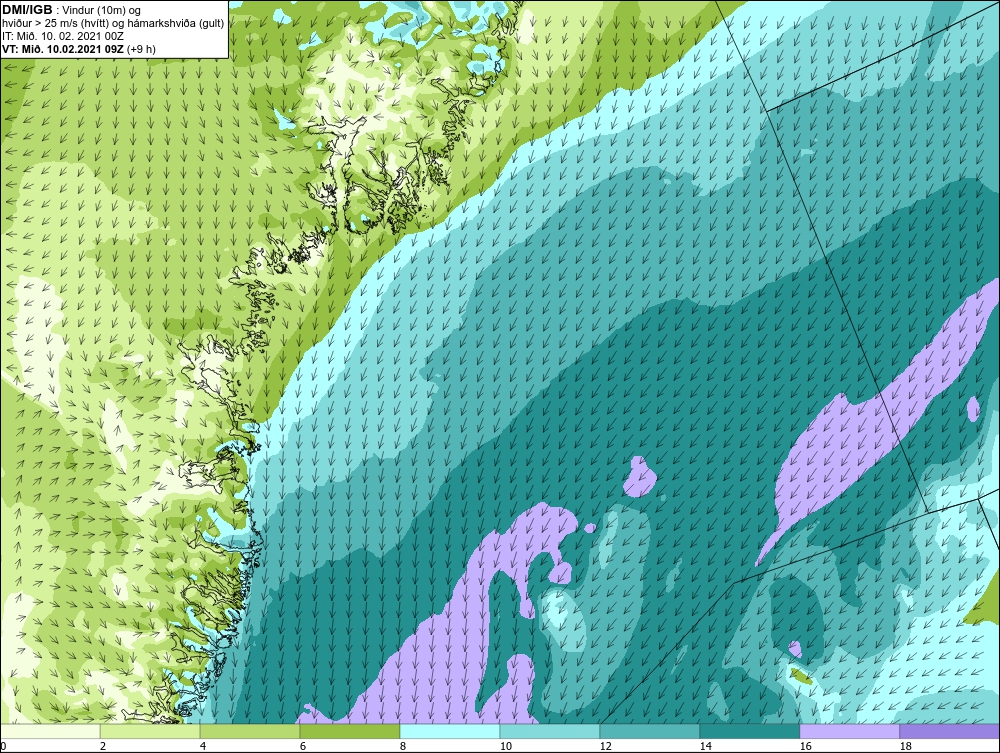This screenshot has width=1000, height=753.
Task: Click the 18+ m/s purple legend swatch
Action: pos(950,731)
